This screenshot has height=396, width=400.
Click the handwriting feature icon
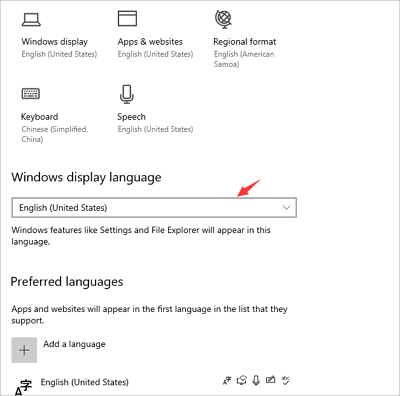271,380
